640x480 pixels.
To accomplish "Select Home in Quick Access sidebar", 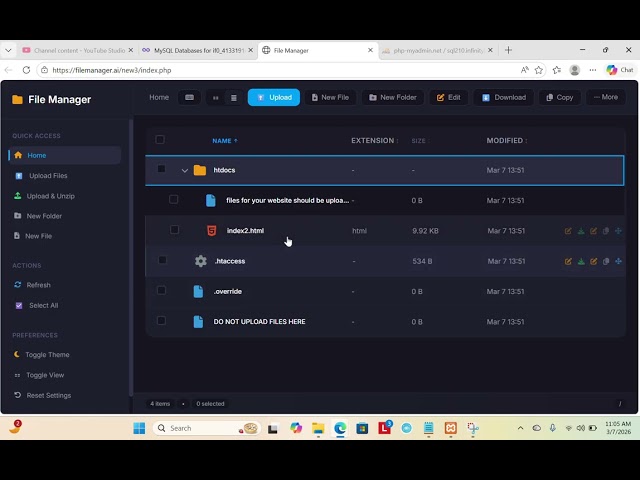I will 64,156.
